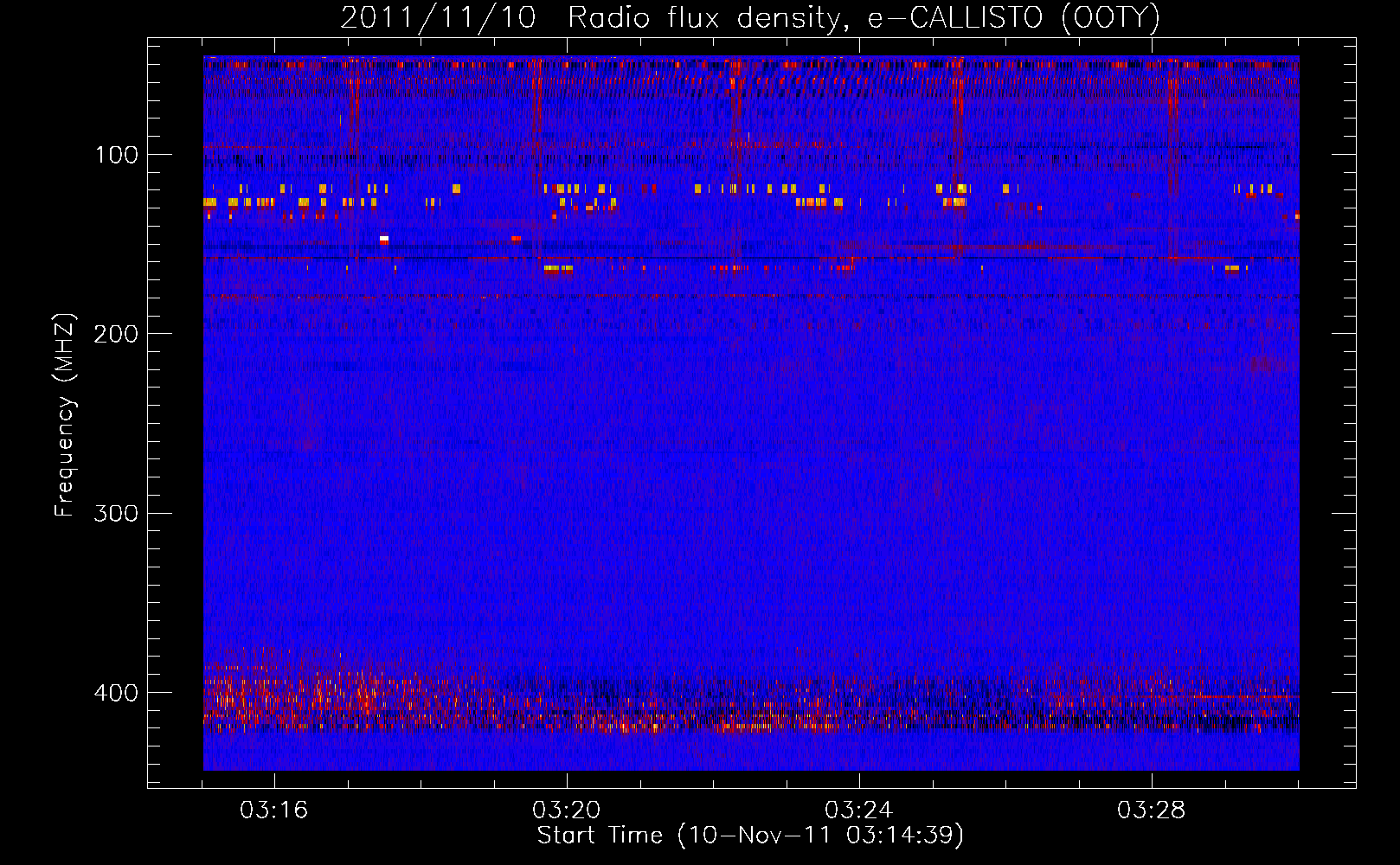Image resolution: width=1400 pixels, height=865 pixels.
Task: Click the 400 frequency tick label
Action: click(x=116, y=693)
